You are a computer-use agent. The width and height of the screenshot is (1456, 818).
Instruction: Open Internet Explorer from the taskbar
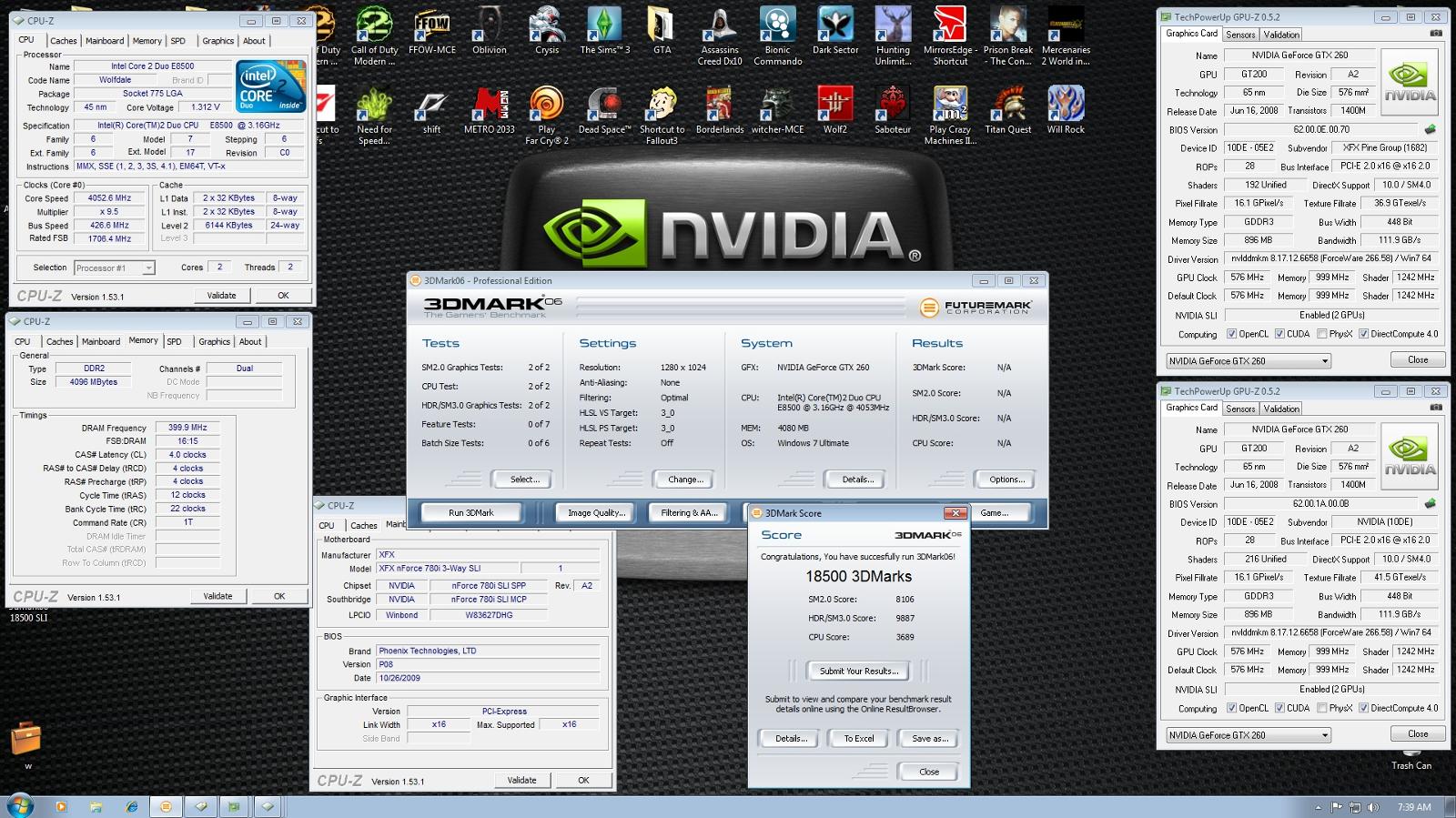tap(132, 806)
